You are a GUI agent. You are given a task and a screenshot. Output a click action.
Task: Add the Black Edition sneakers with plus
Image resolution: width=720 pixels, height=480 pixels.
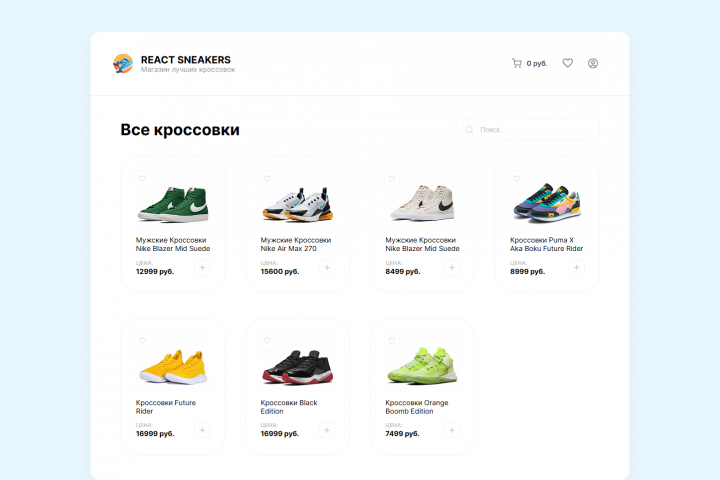tap(327, 430)
